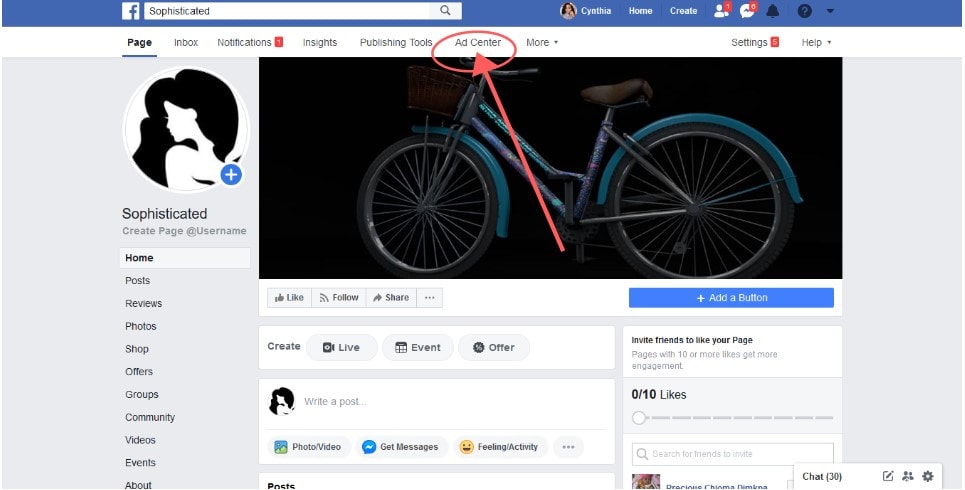Click the Like button below the cover

(x=289, y=297)
